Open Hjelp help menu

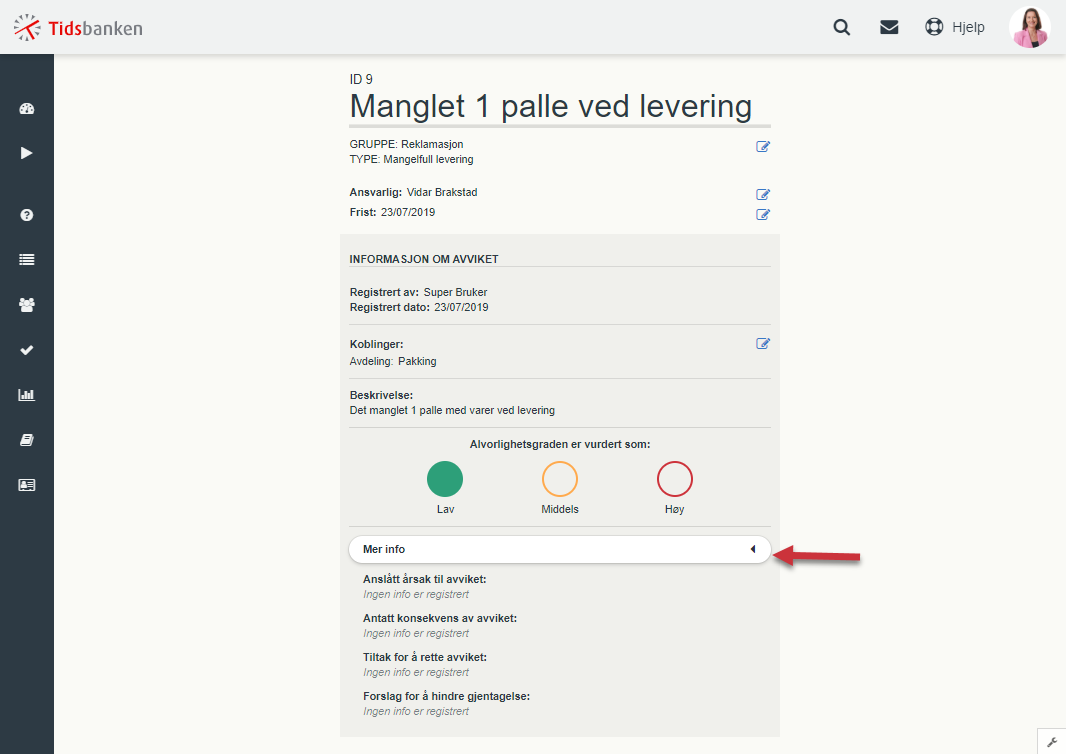(955, 27)
